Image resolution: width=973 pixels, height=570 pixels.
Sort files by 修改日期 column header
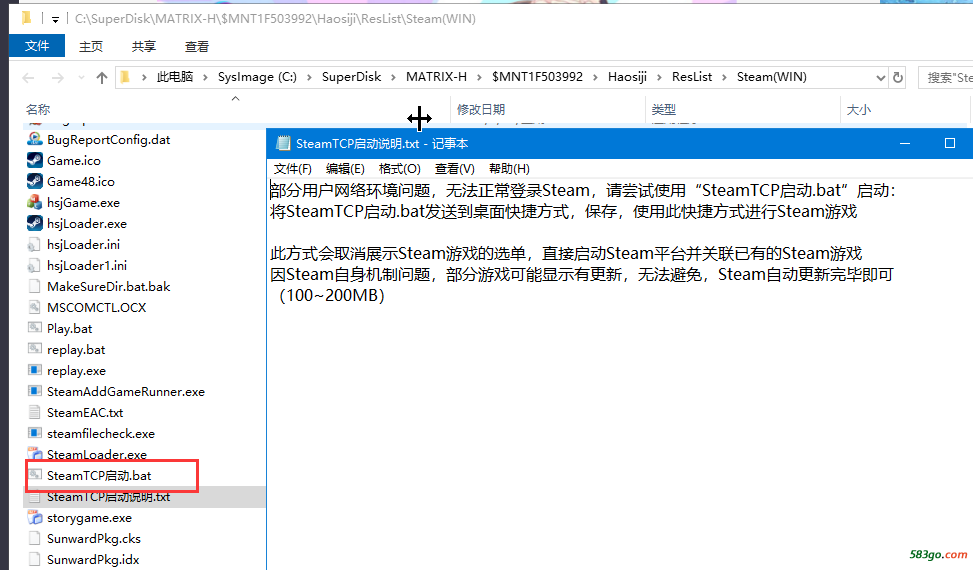click(x=481, y=110)
